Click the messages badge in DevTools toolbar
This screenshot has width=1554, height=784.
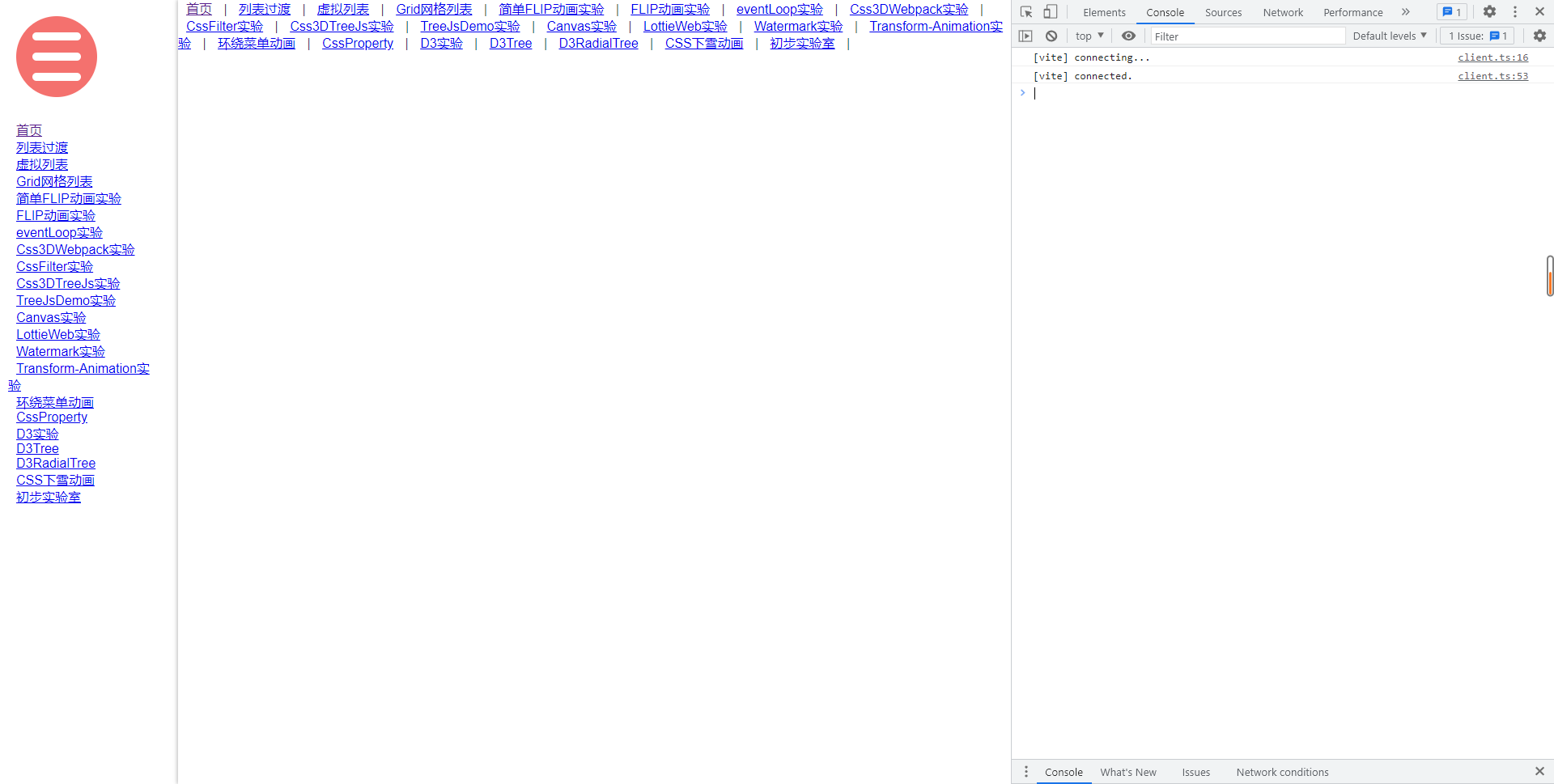[x=1452, y=12]
